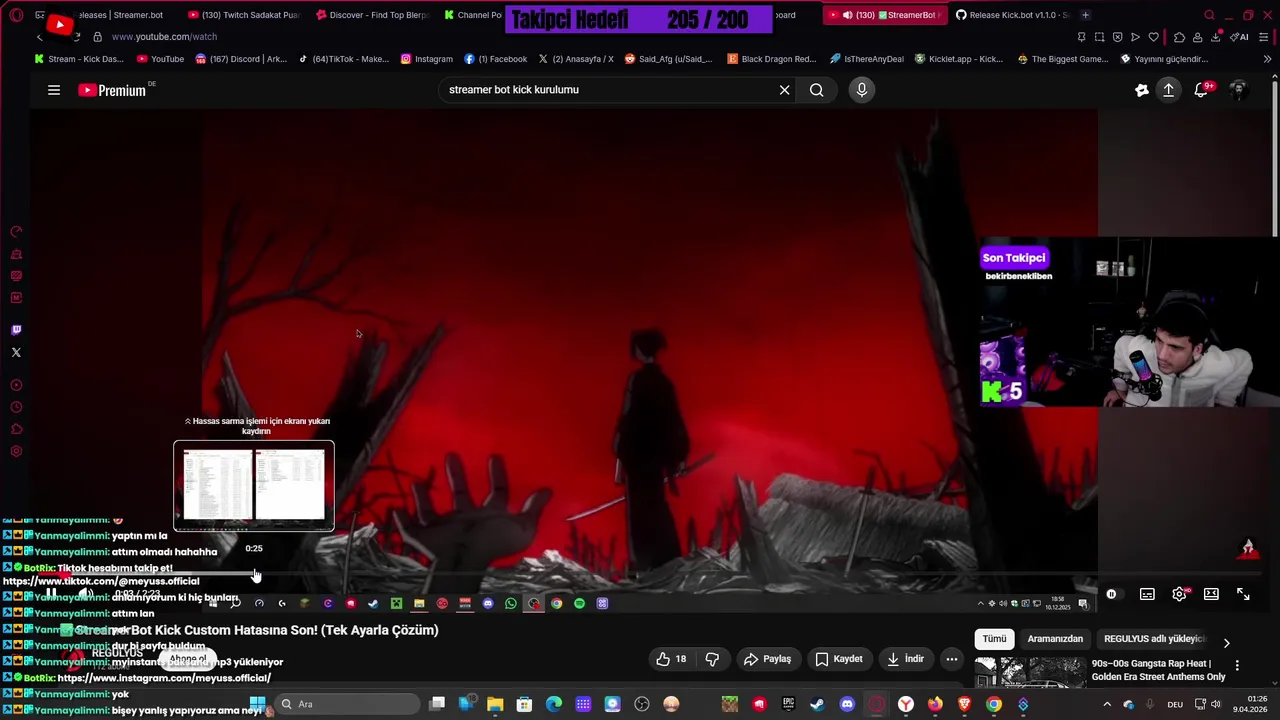
Task: Show more filter chips with right chevron
Action: (1227, 643)
